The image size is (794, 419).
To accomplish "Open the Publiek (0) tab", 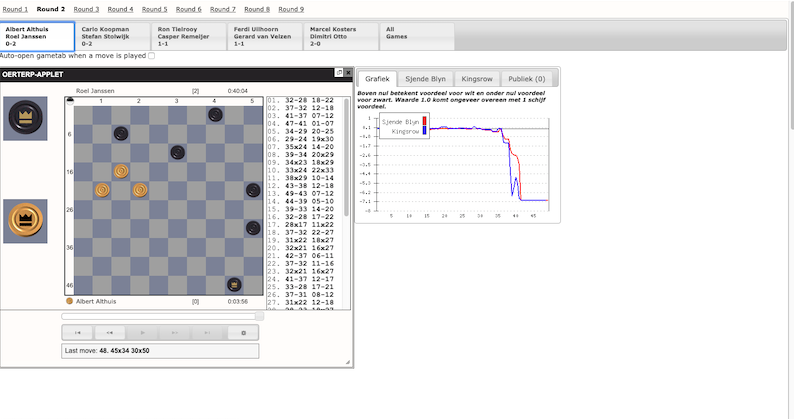I will click(527, 78).
